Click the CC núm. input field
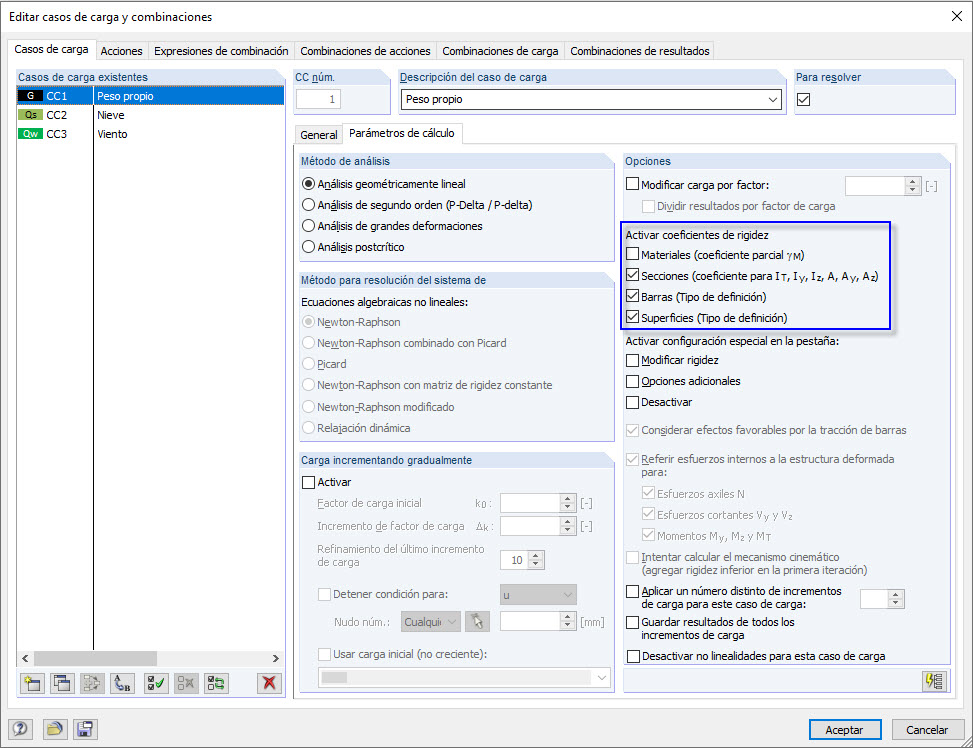973x748 pixels. point(318,99)
